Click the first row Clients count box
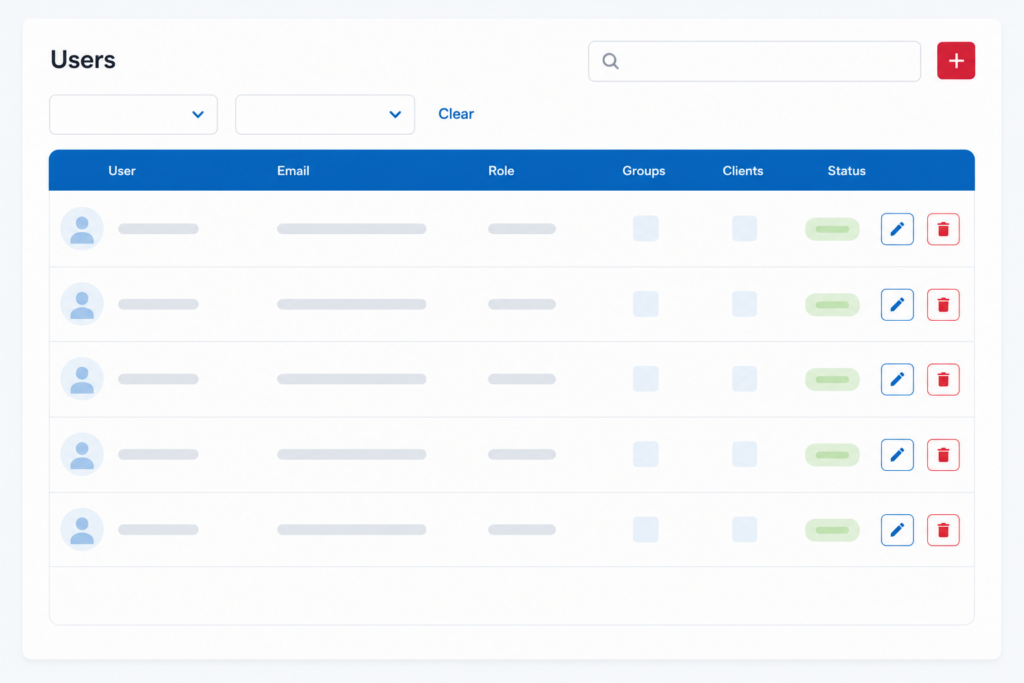Image resolution: width=1024 pixels, height=683 pixels. (744, 229)
